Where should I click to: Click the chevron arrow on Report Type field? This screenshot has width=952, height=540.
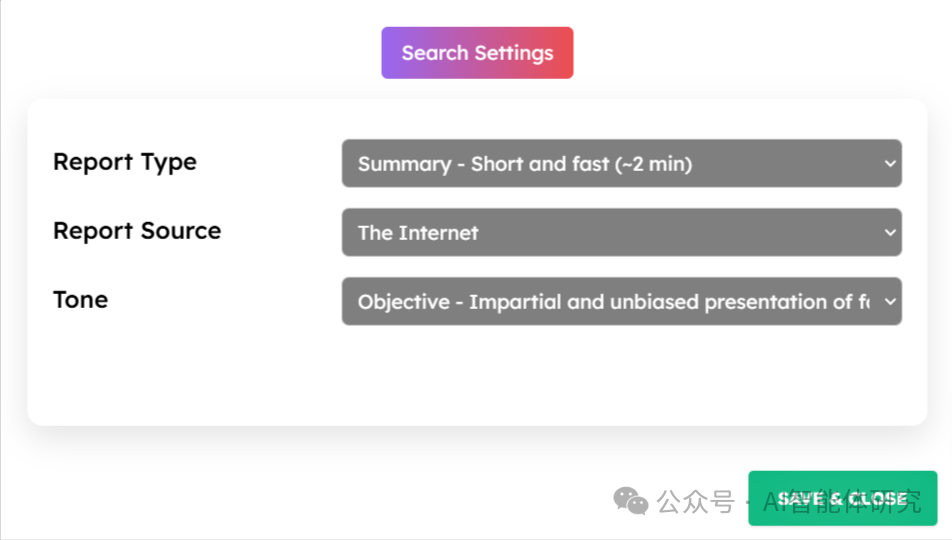click(x=890, y=163)
